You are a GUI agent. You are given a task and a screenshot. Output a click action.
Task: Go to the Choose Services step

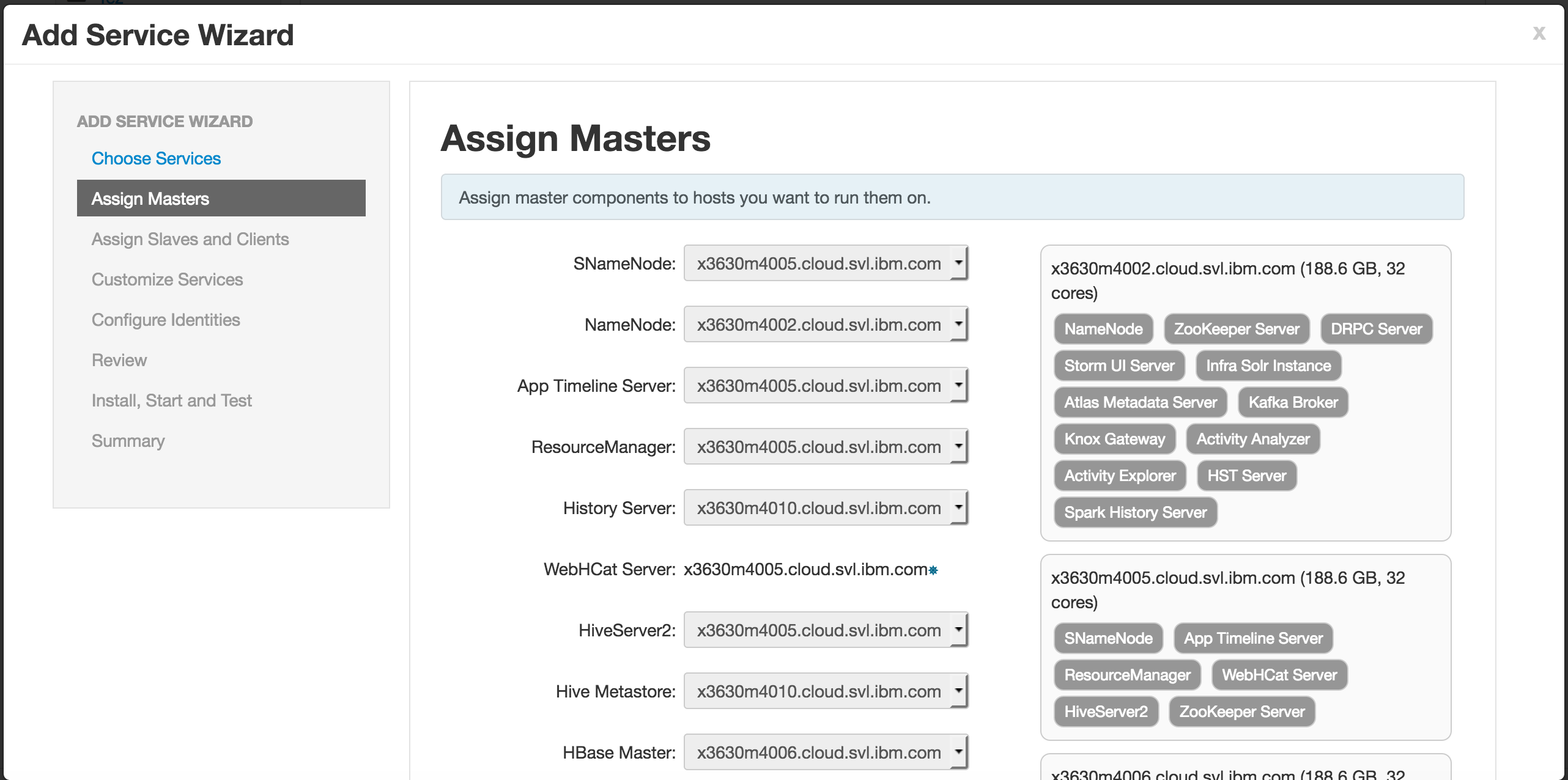(156, 158)
